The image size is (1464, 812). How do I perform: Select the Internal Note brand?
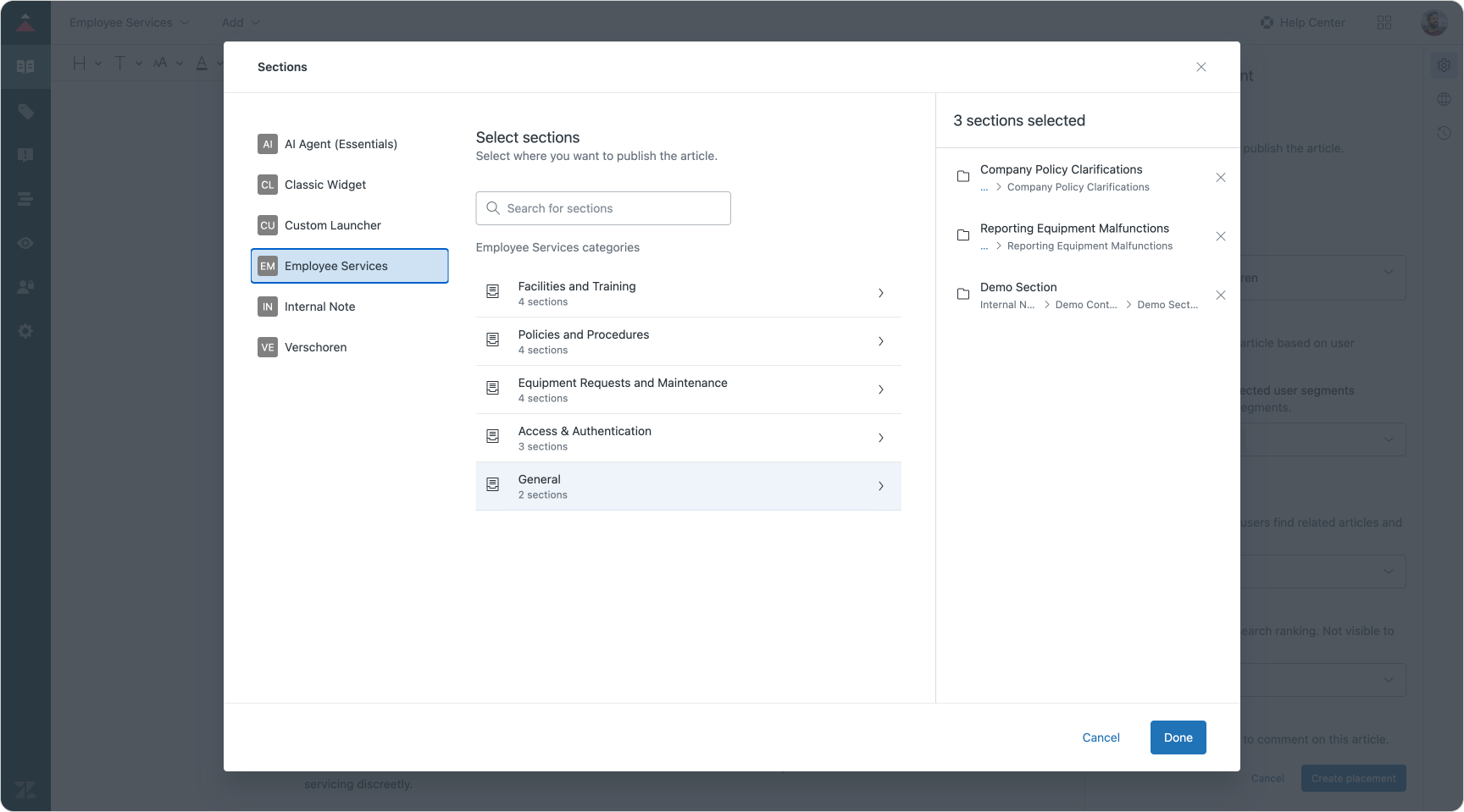(x=319, y=307)
